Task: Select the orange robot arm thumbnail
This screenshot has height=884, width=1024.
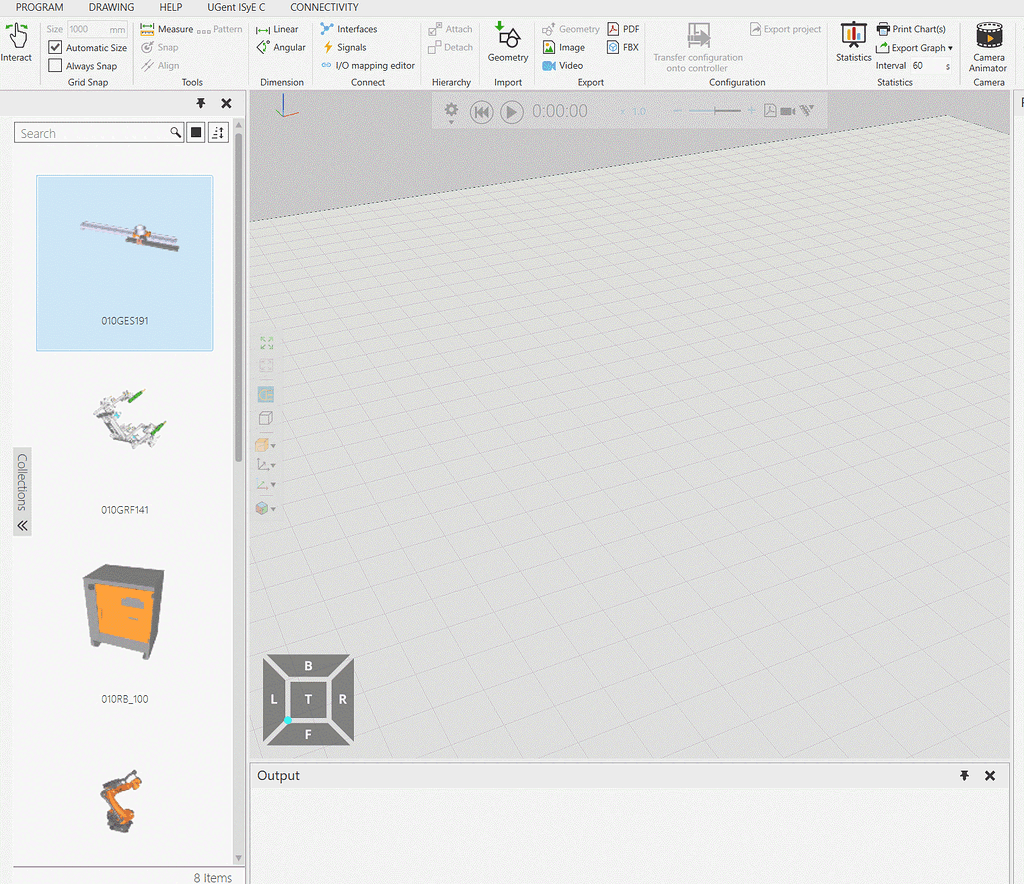Action: [x=121, y=800]
